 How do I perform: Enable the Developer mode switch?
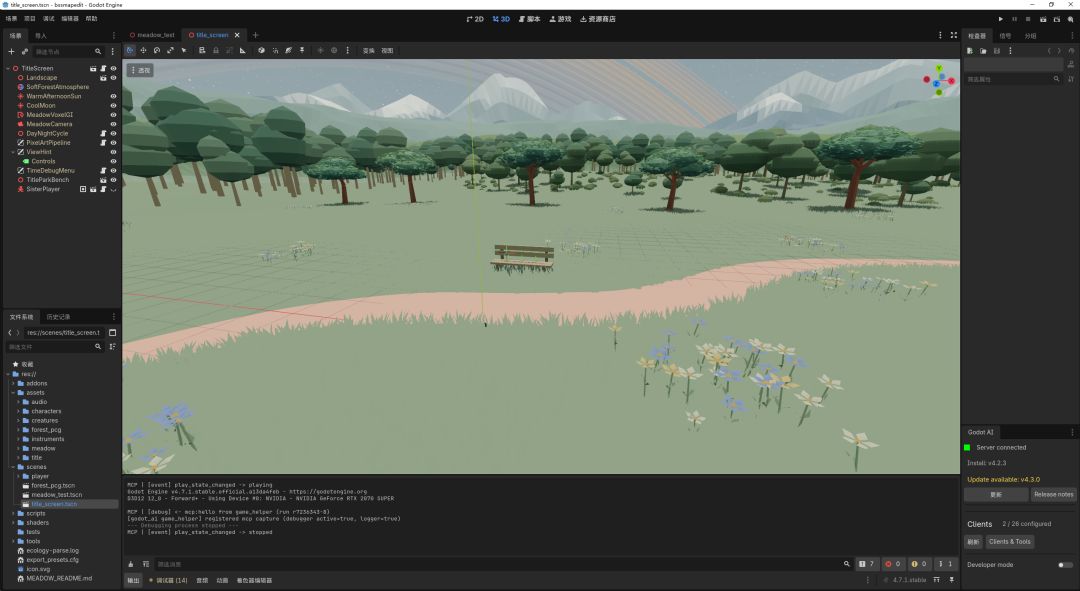tap(1065, 565)
